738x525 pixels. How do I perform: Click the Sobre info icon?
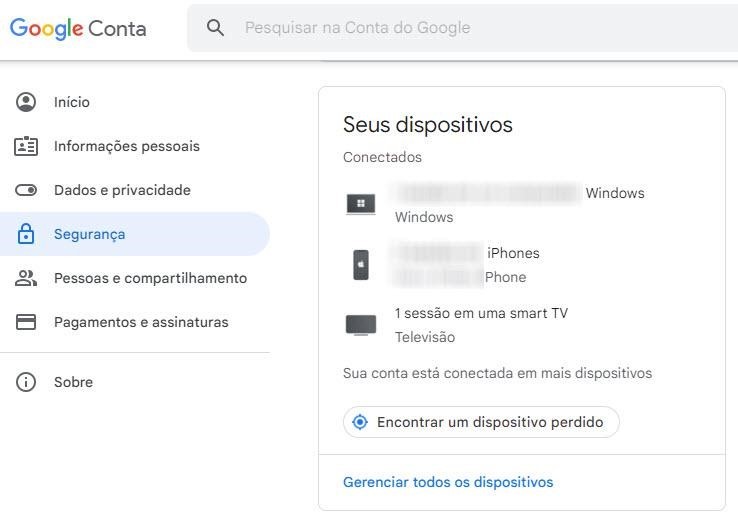click(x=26, y=382)
